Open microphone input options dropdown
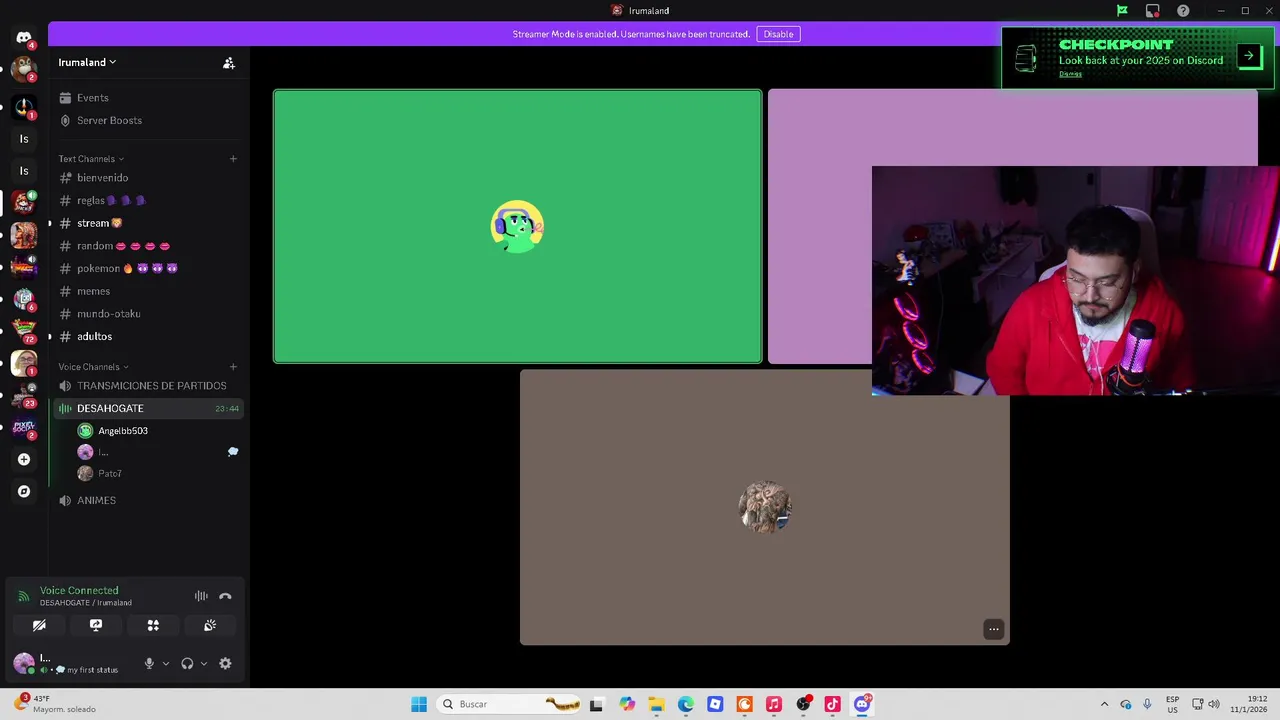This screenshot has width=1280, height=720. 166,664
